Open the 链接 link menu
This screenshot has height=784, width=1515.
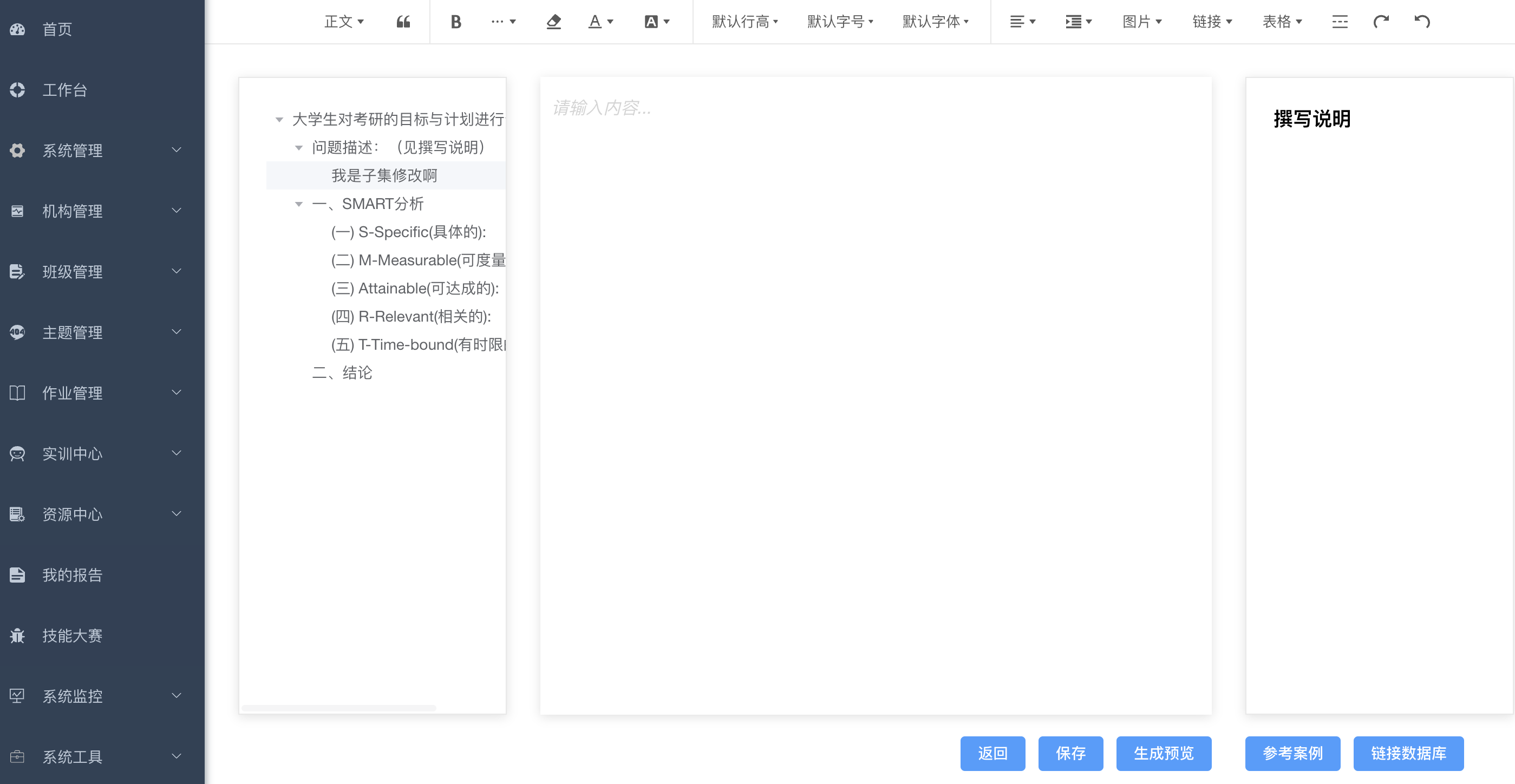pos(1212,22)
